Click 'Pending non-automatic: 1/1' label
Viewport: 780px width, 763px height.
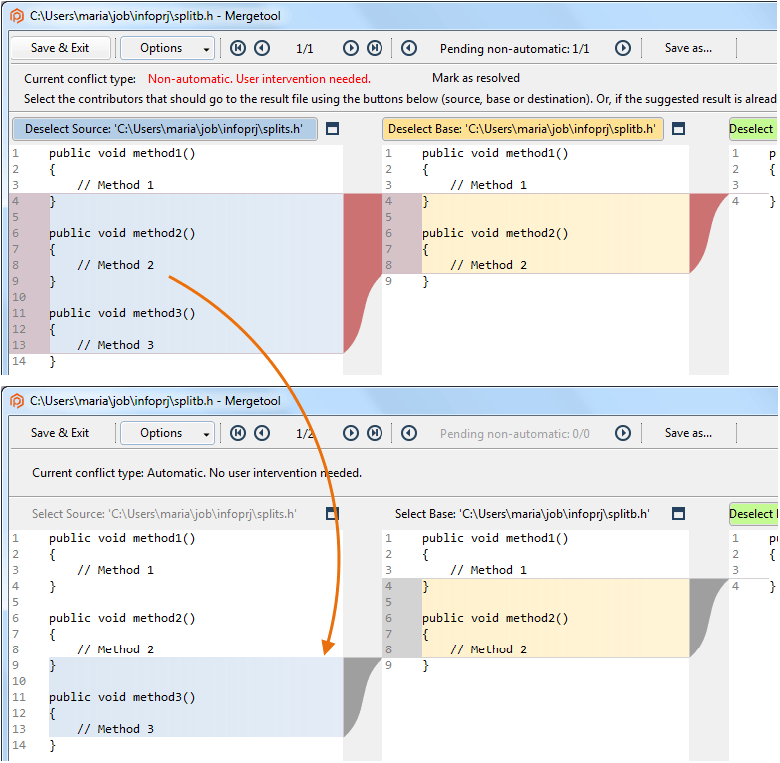(x=514, y=49)
